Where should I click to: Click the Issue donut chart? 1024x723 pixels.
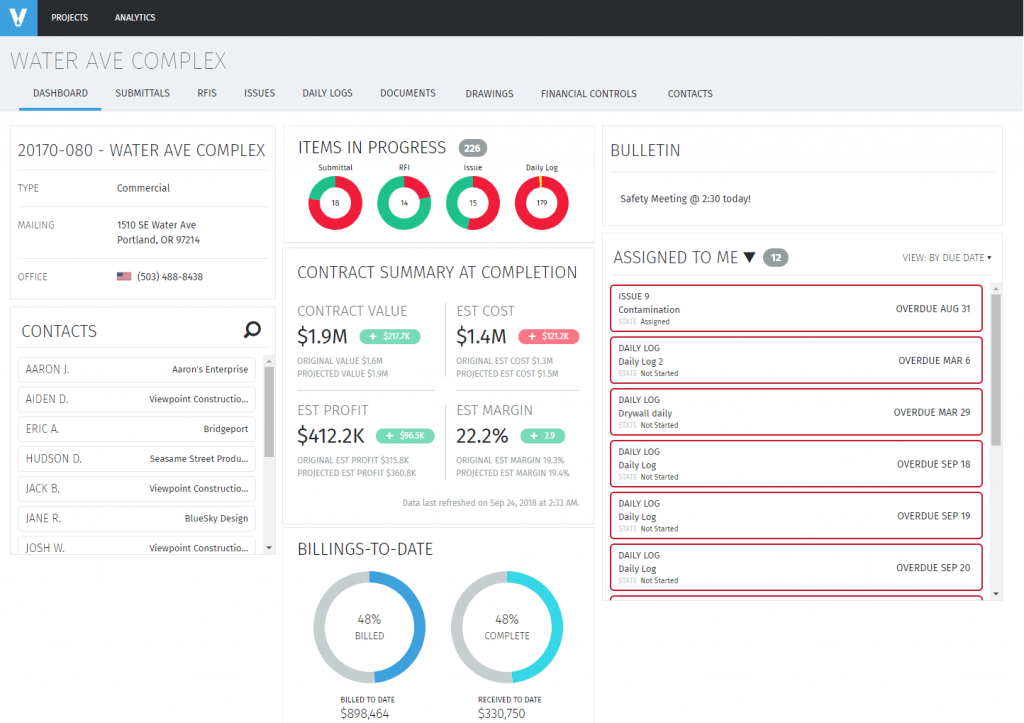pos(472,201)
